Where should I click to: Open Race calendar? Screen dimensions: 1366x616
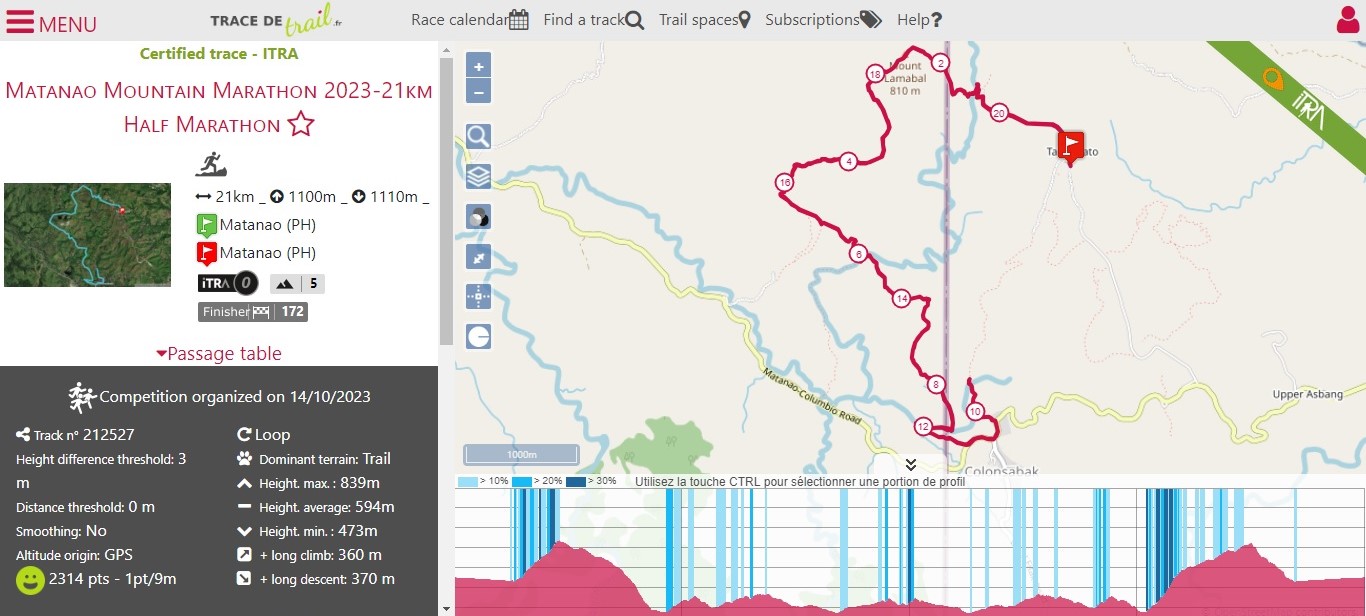pyautogui.click(x=470, y=20)
